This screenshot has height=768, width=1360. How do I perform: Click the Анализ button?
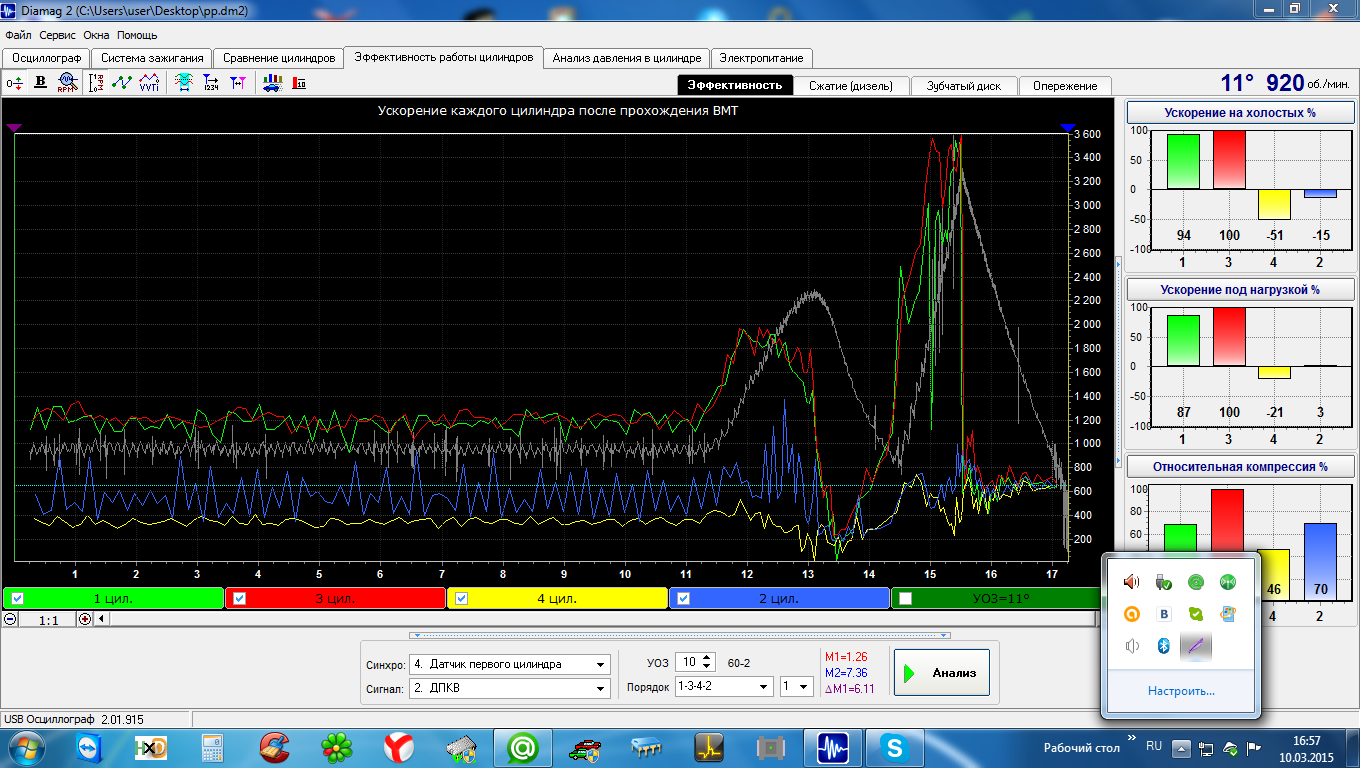click(942, 673)
